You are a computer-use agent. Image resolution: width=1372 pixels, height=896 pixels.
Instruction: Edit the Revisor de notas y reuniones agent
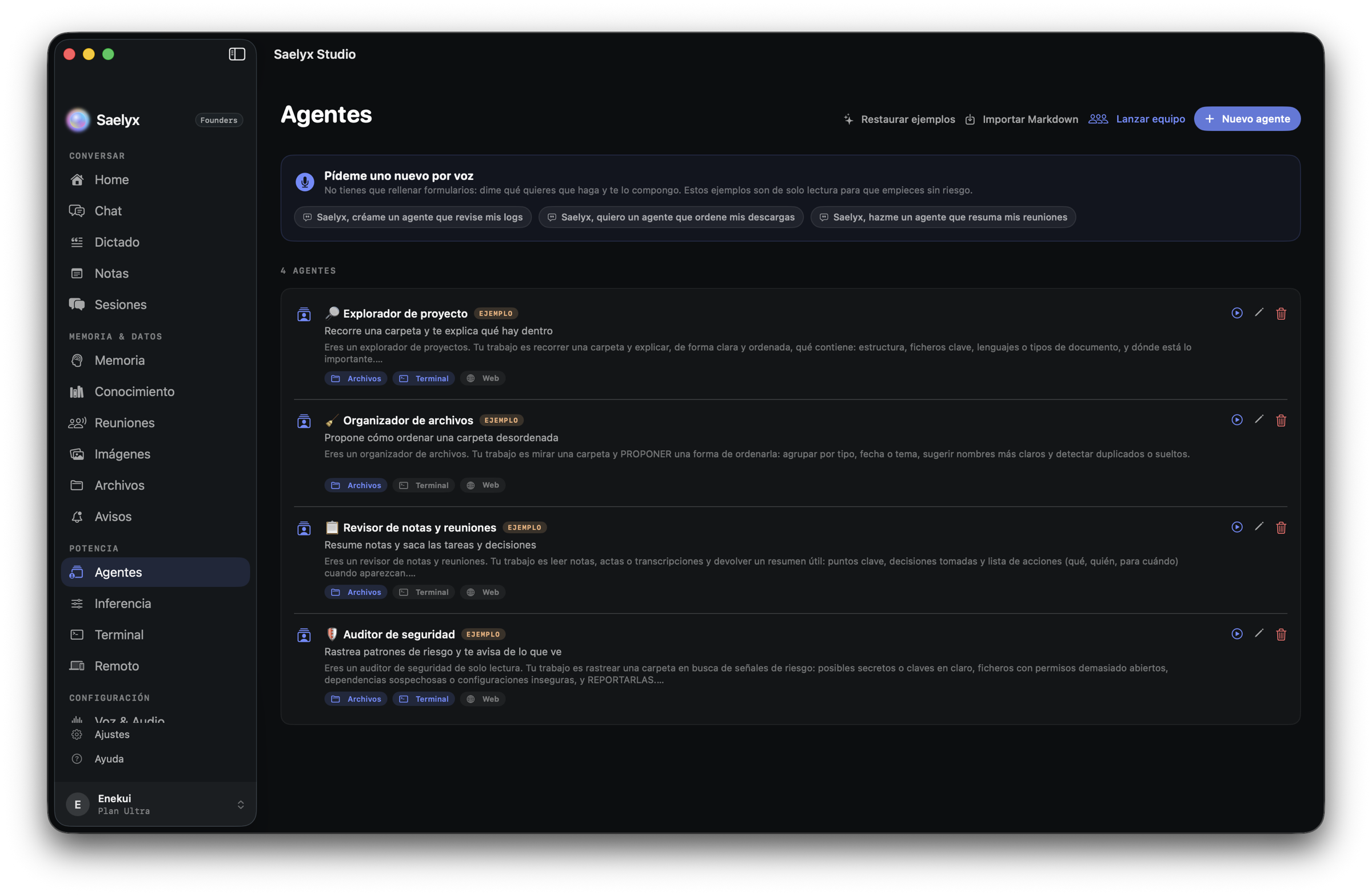tap(1259, 527)
